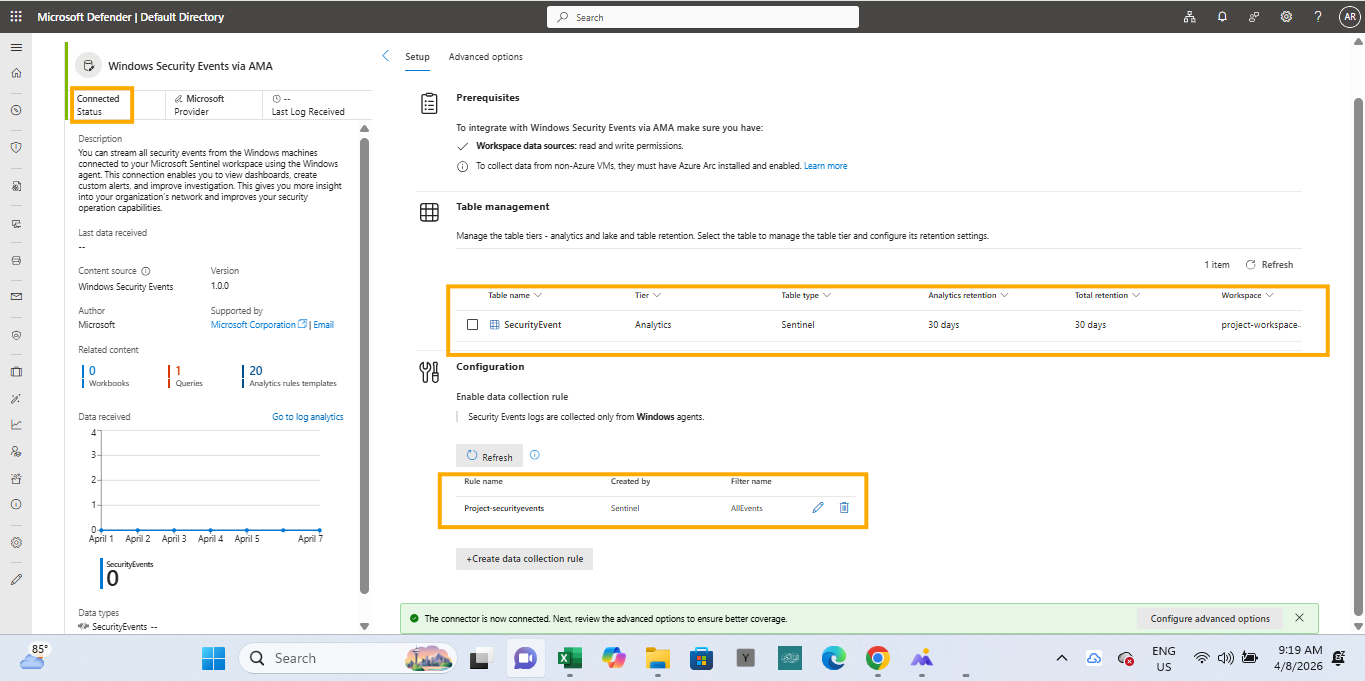Click the Connected status label
Image resolution: width=1365 pixels, height=681 pixels.
coord(98,99)
